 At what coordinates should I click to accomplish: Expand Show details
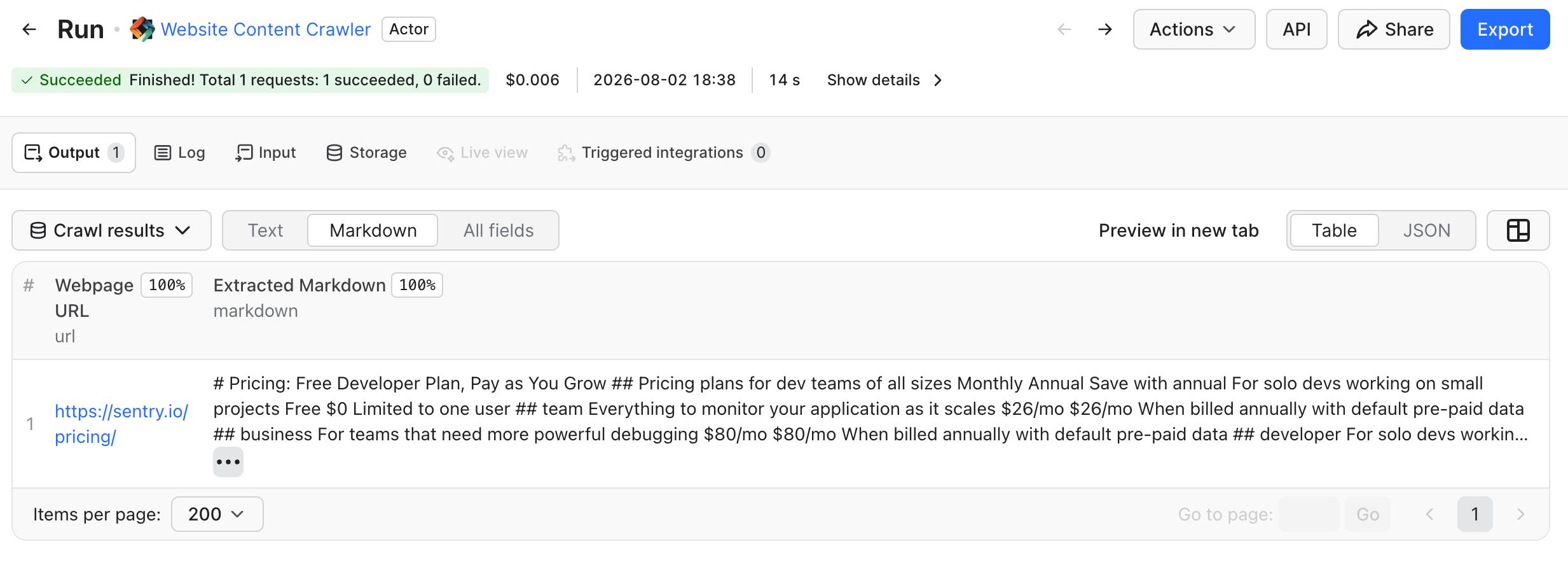coord(884,80)
